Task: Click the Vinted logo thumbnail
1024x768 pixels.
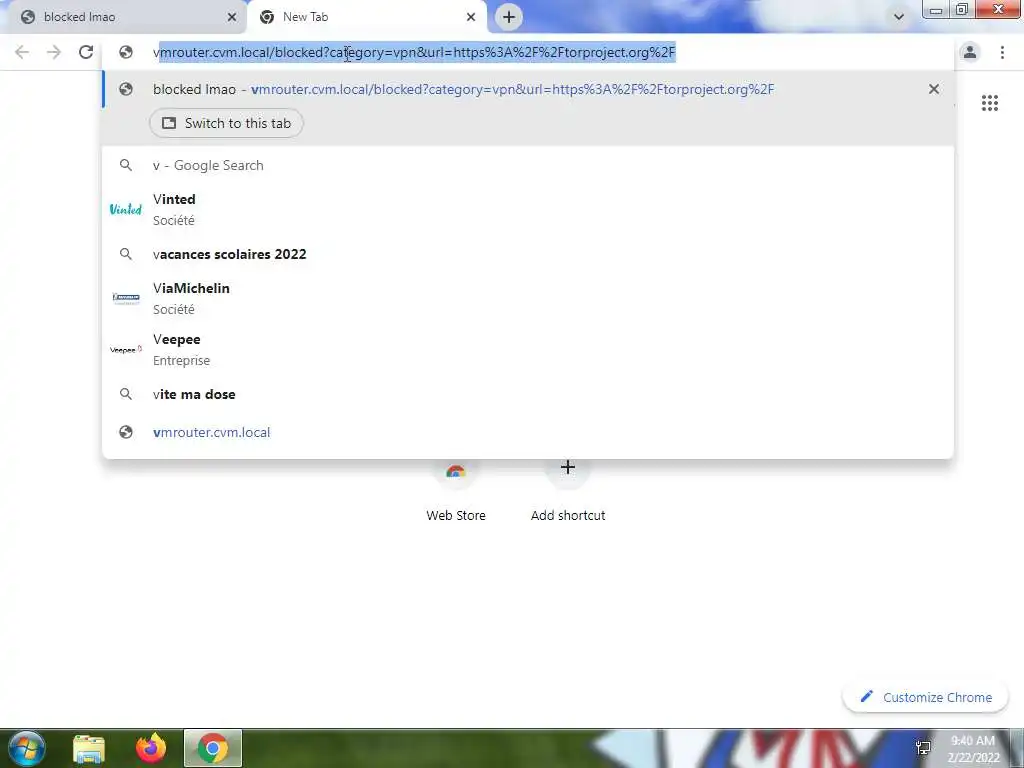Action: point(125,209)
